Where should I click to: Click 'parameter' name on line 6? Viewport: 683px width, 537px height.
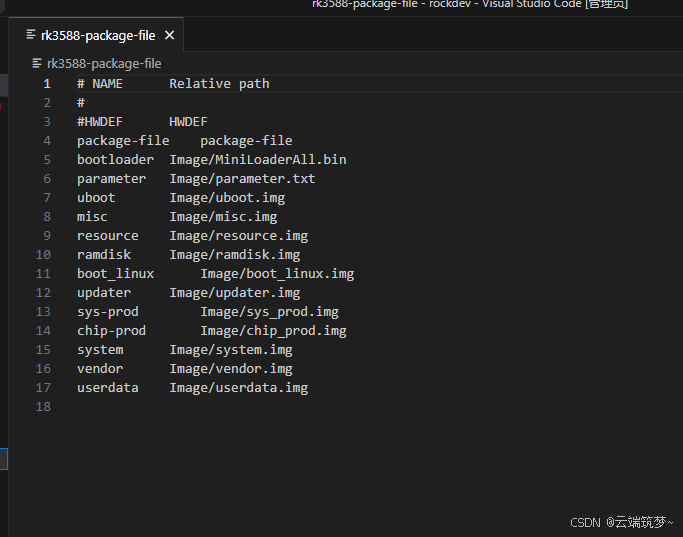[x=112, y=179]
